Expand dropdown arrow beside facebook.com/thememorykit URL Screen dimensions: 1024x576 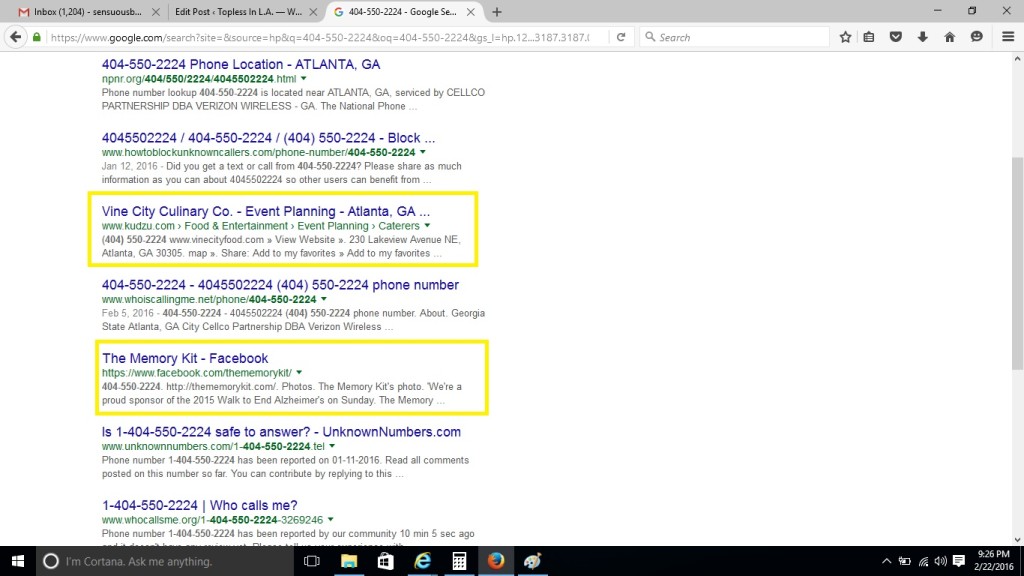[x=299, y=372]
